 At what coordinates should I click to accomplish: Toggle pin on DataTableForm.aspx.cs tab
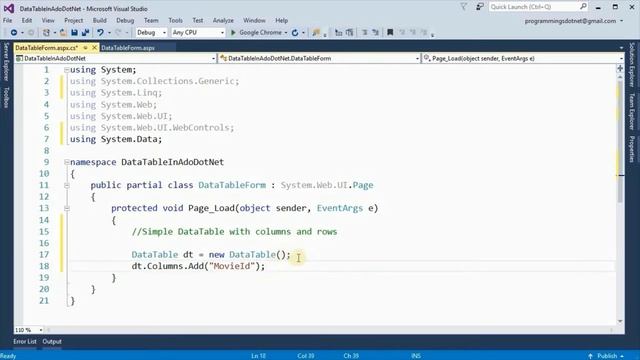pos(85,48)
